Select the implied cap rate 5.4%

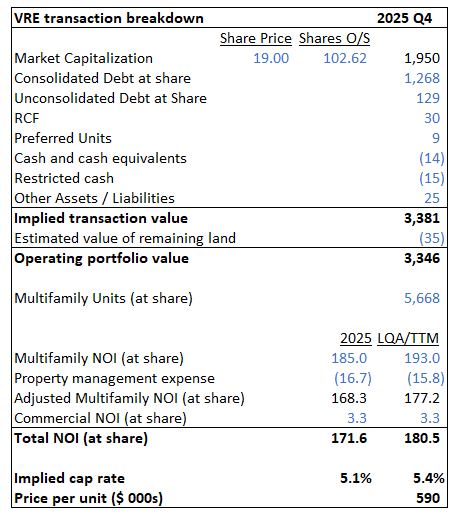click(x=429, y=478)
